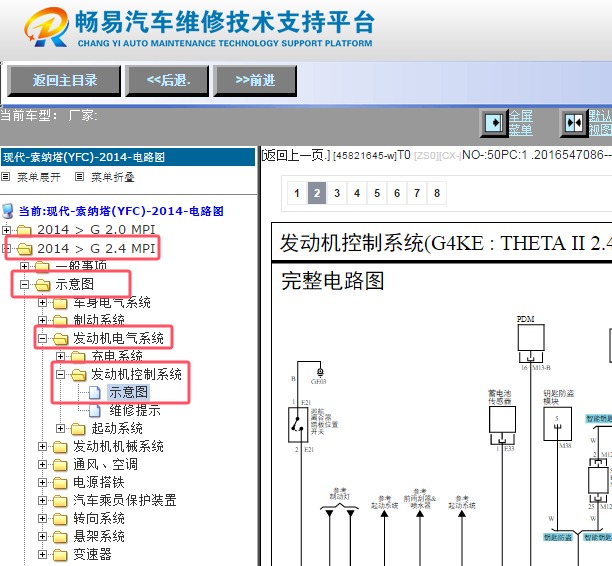Viewport: 612px width, 566px height.
Task: Collapse the 示意图 folder node
Action: click(24, 284)
